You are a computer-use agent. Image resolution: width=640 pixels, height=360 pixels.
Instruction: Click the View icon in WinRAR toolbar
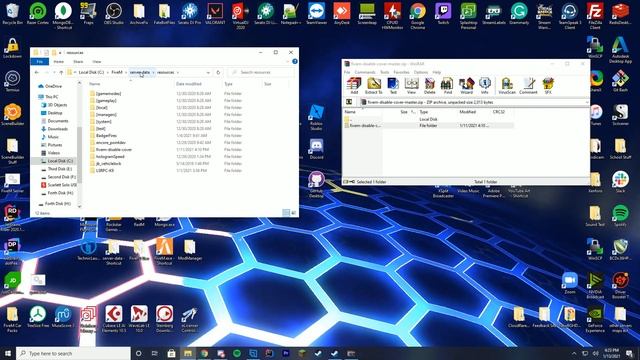pyautogui.click(x=411, y=86)
